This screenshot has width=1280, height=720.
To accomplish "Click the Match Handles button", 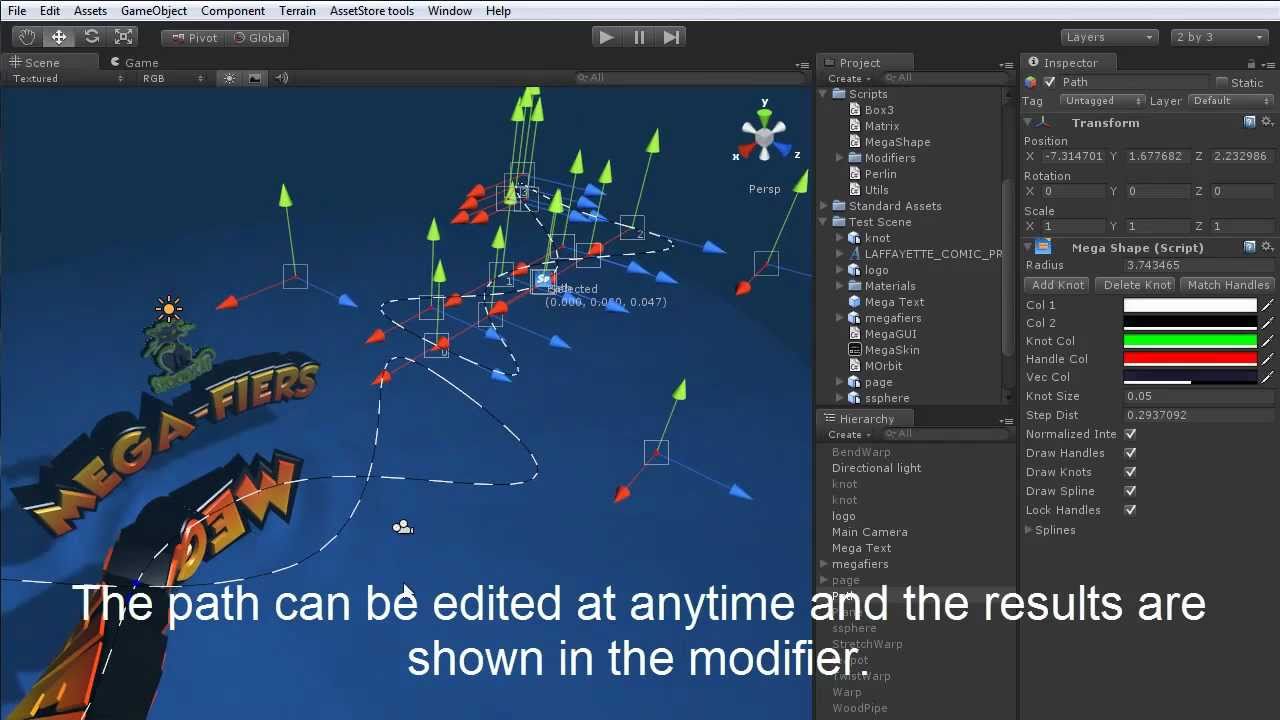I will point(1227,284).
